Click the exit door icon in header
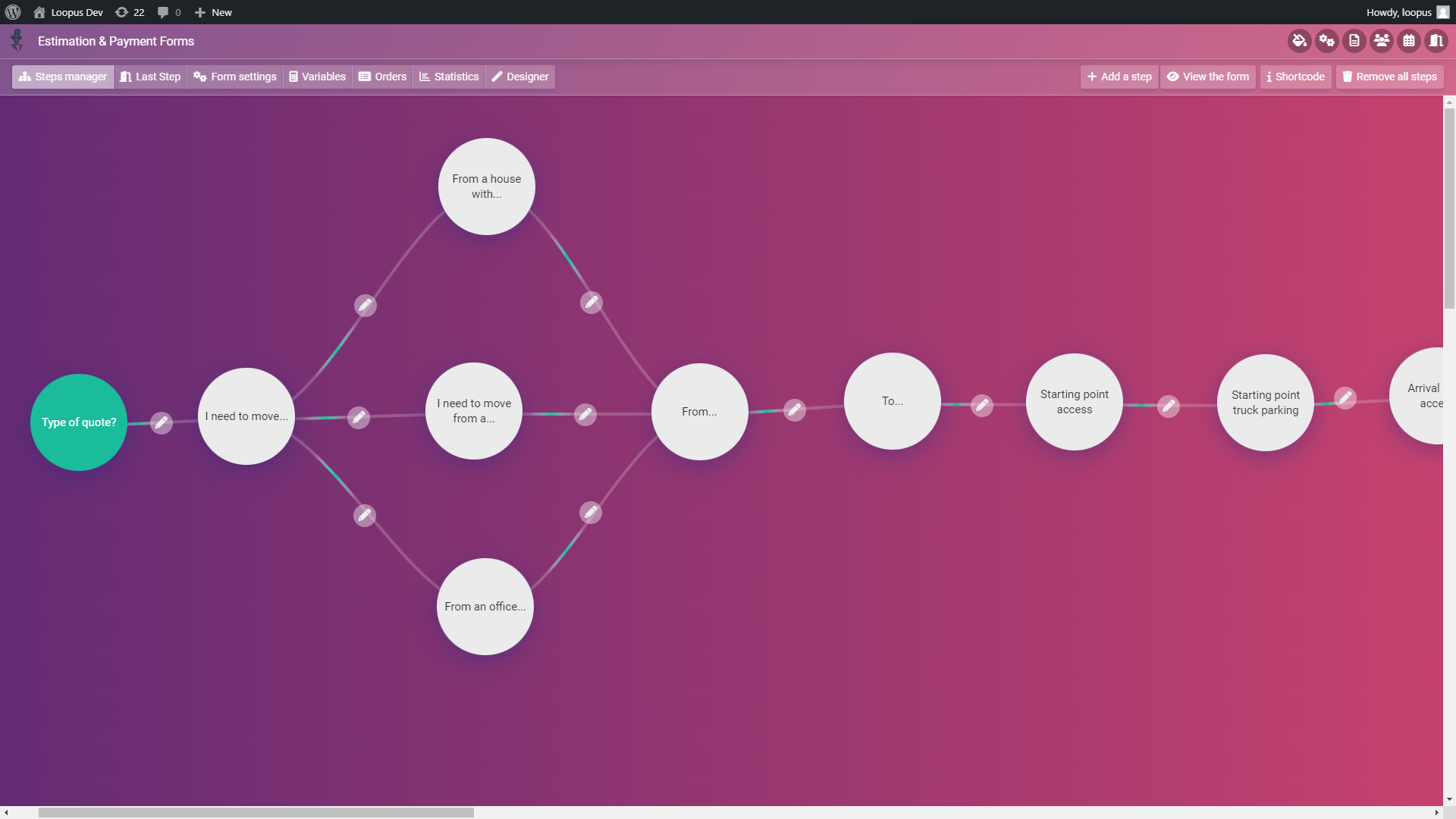 1436,41
